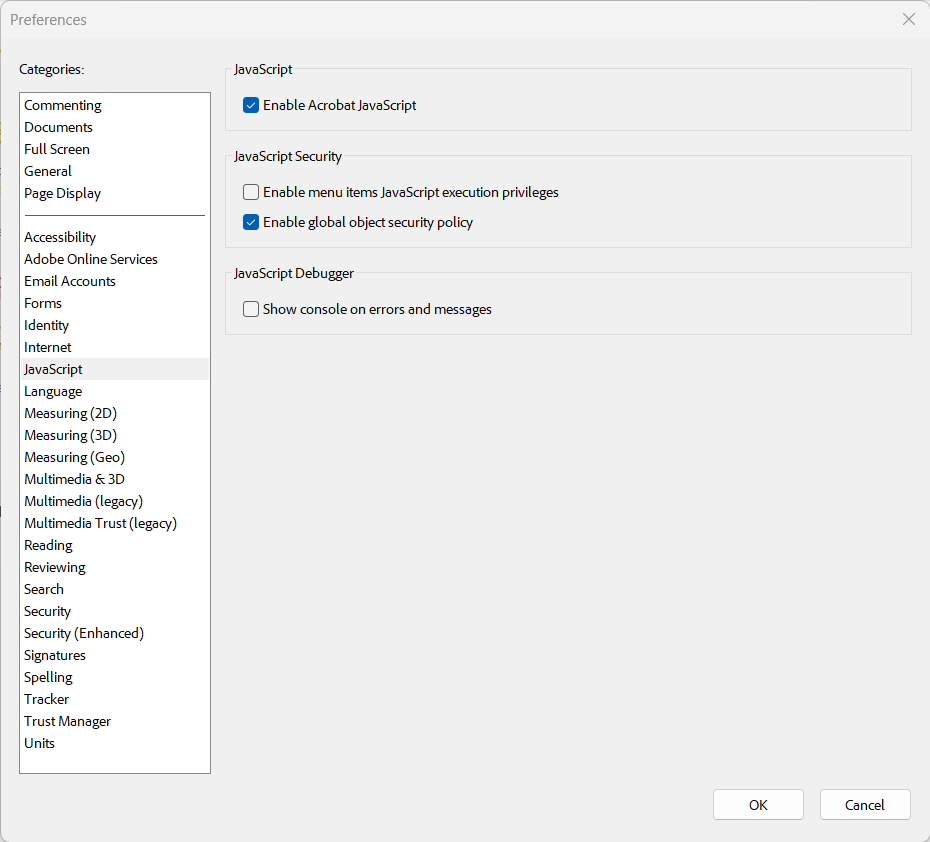The height and width of the screenshot is (842, 930).
Task: Choose the Signatures category
Action: (55, 655)
